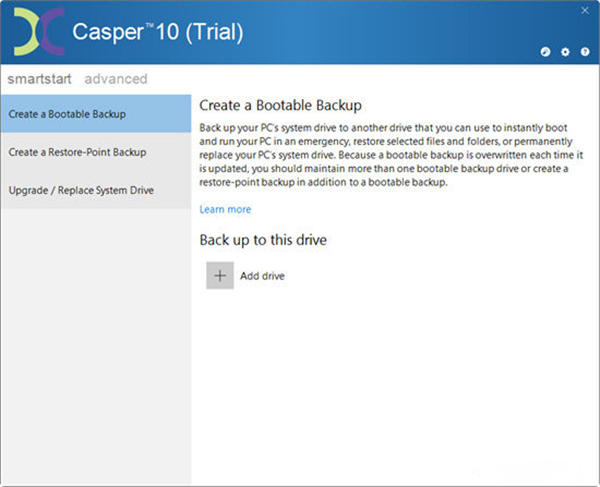Image resolution: width=600 pixels, height=487 pixels.
Task: Click the Create a Bootable Backup heading
Action: [280, 105]
